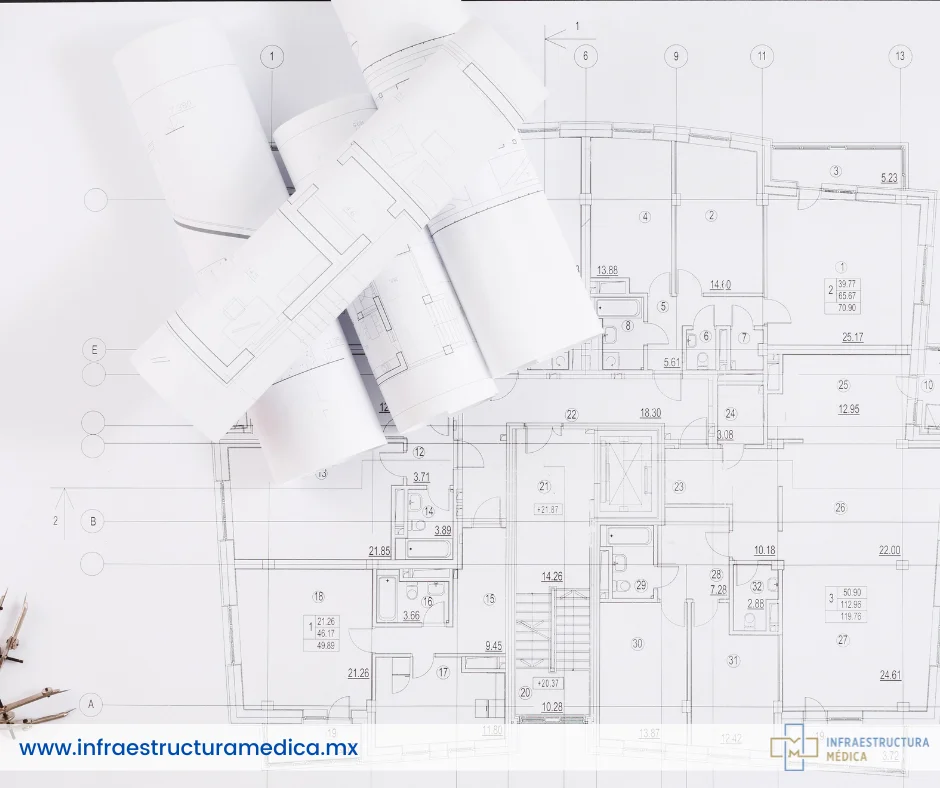
Task: Click the Infraestructura Médica brand name text
Action: point(877,749)
